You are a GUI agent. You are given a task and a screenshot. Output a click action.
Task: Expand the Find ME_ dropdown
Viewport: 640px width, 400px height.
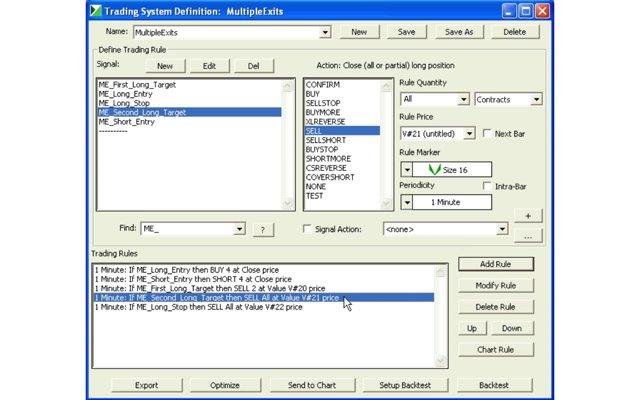click(240, 229)
